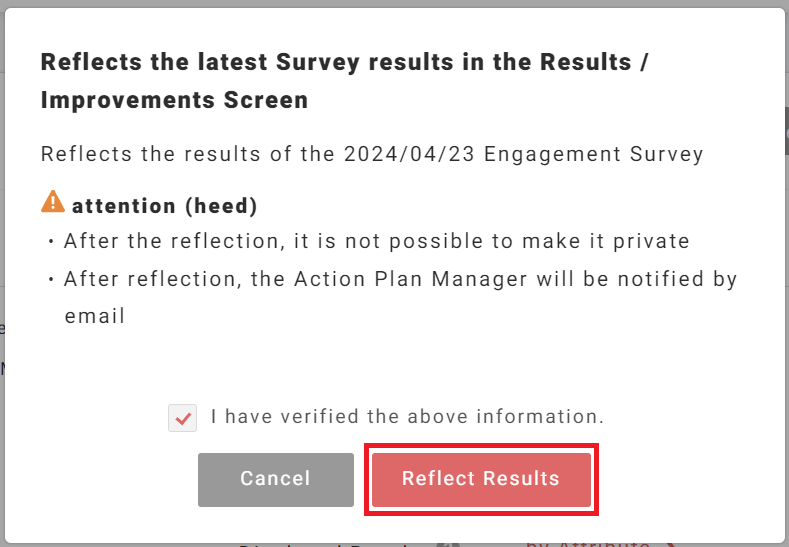Uncheck the verified information checkbox
This screenshot has width=789, height=547.
[182, 418]
